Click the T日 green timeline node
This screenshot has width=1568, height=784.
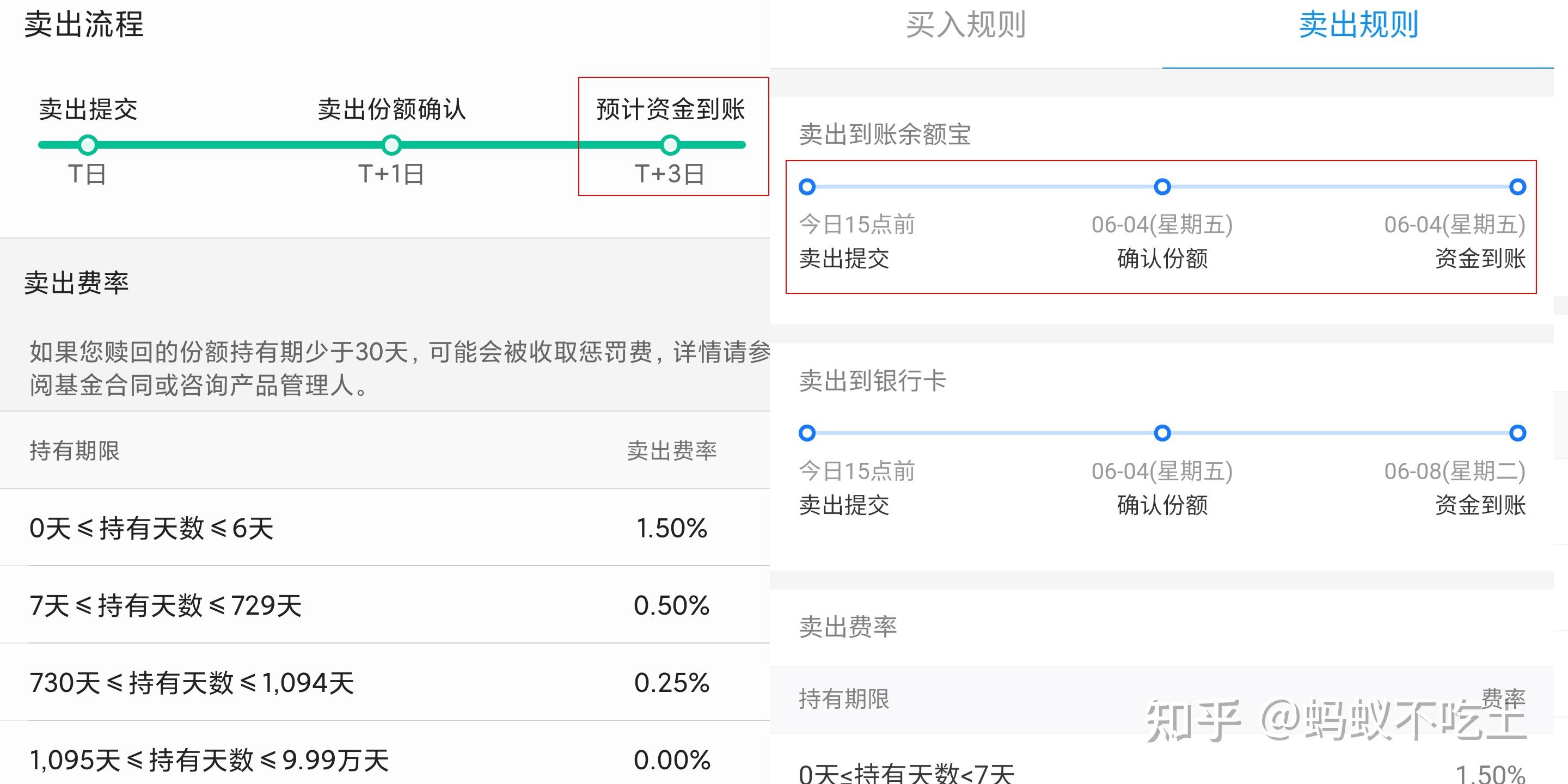[x=88, y=145]
